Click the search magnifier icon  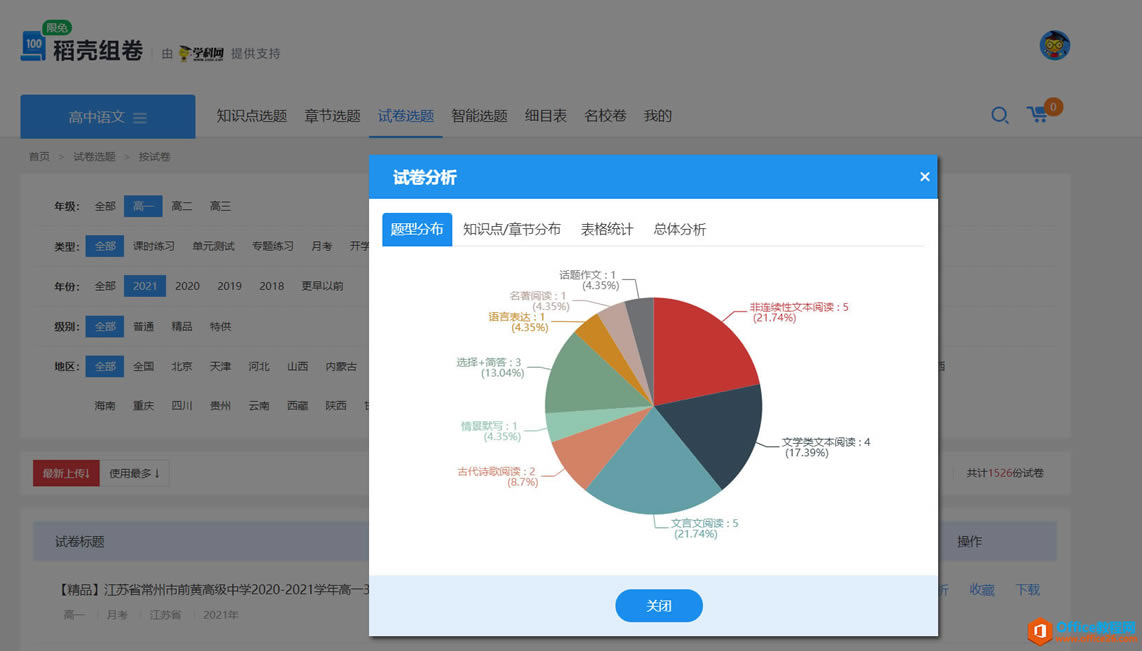(x=999, y=116)
